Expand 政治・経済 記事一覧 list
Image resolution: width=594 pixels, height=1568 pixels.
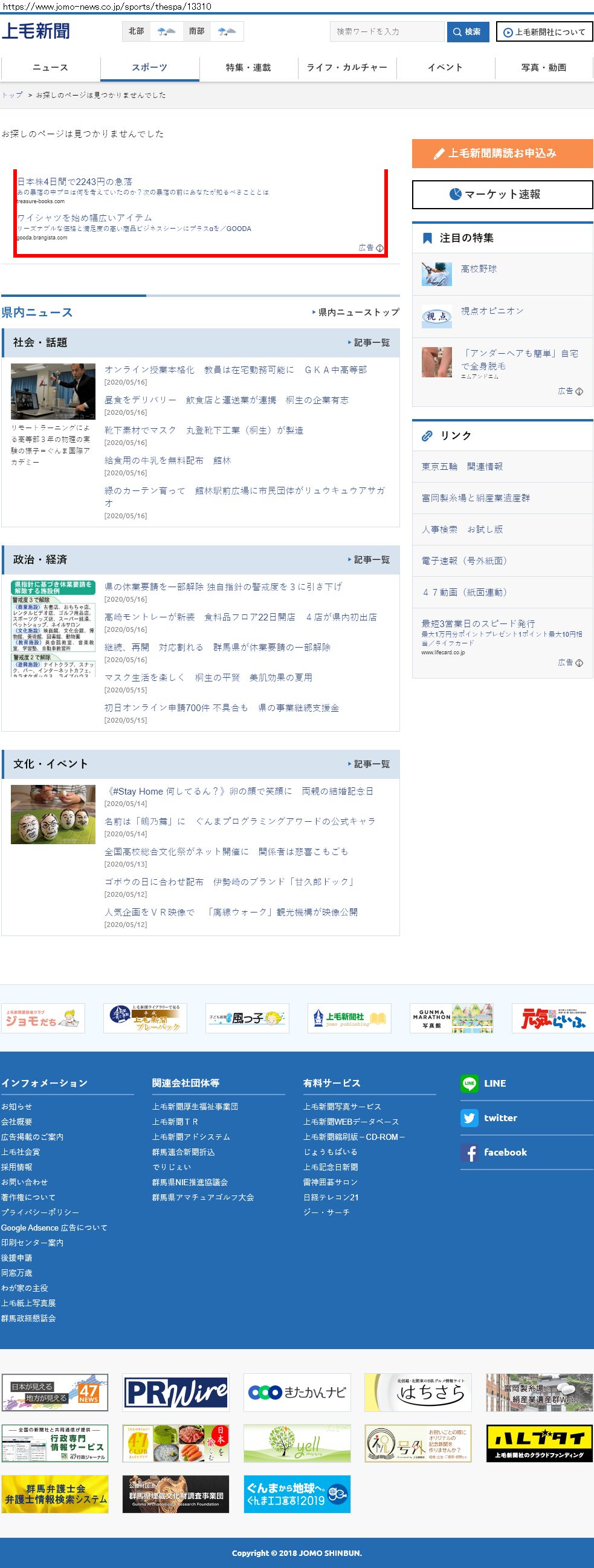pyautogui.click(x=369, y=559)
